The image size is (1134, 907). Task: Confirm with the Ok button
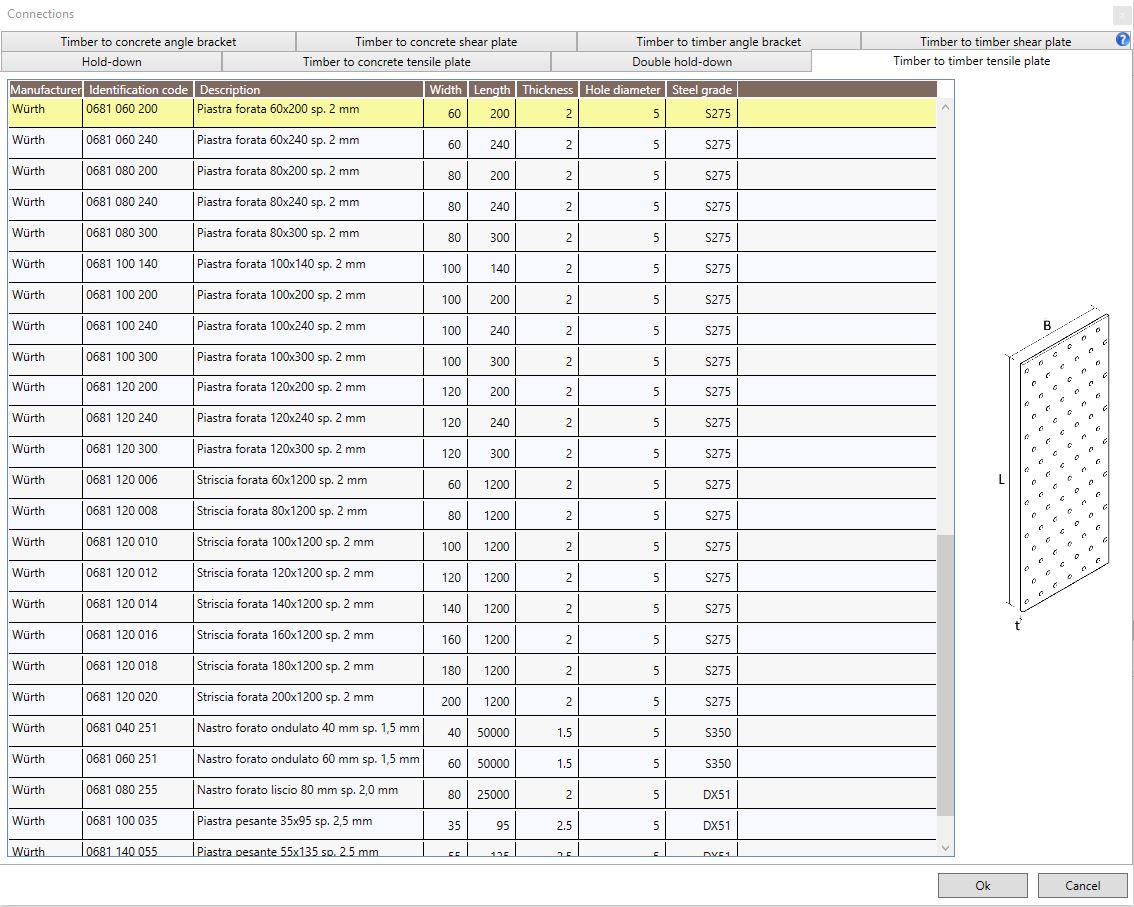tap(983, 885)
